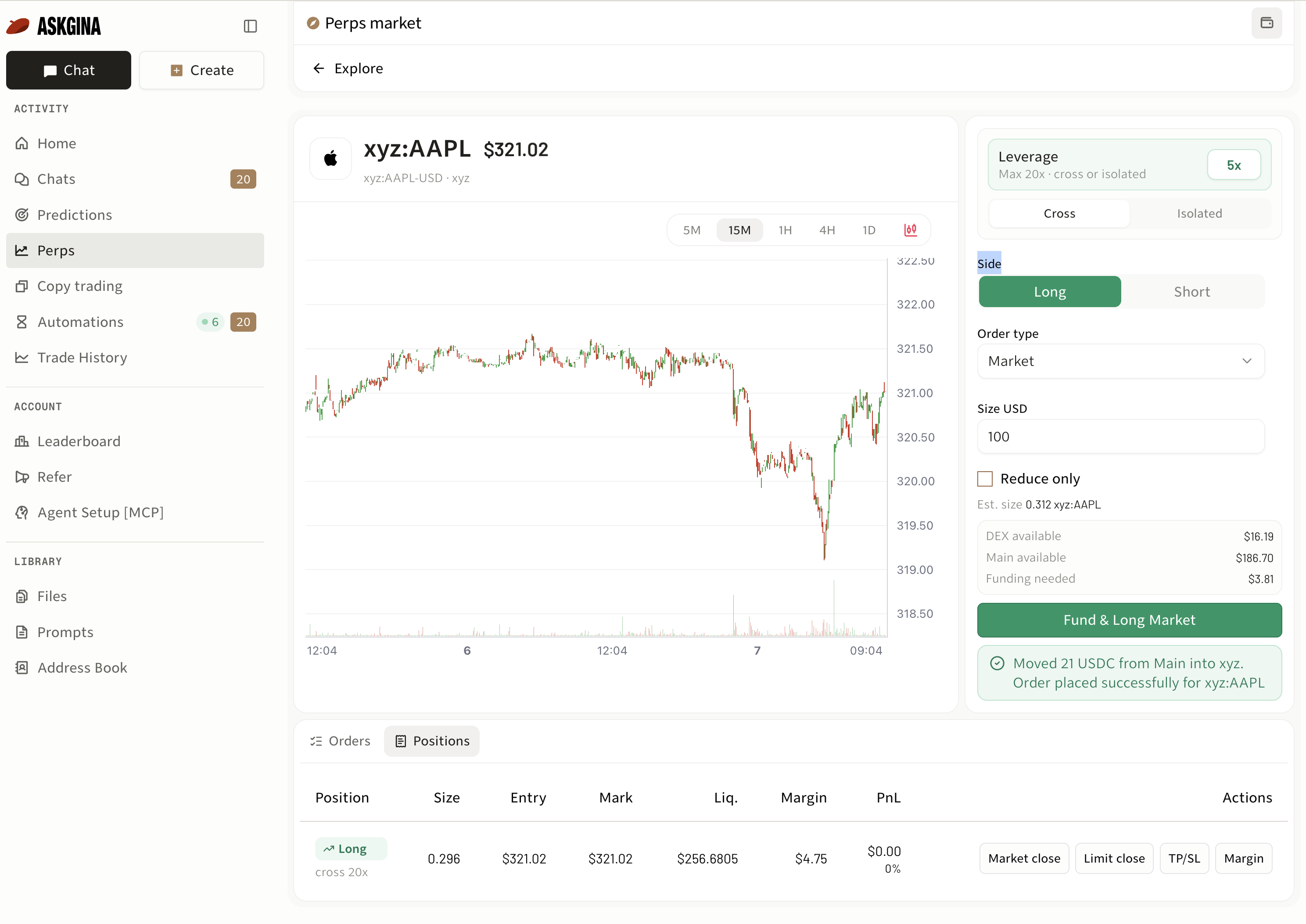The height and width of the screenshot is (924, 1306).
Task: Open Automations in the sidebar
Action: click(135, 322)
